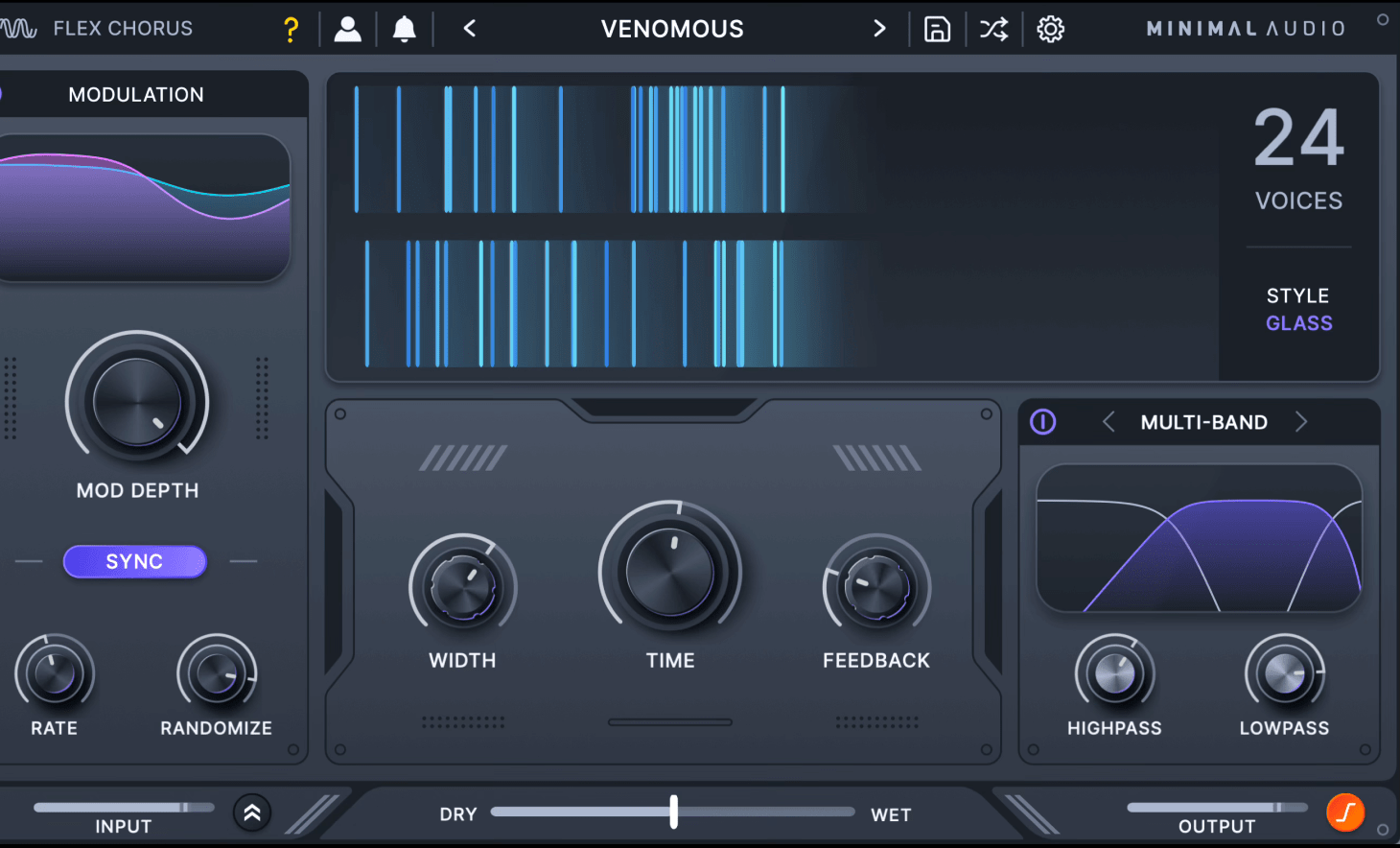Viewport: 1400px width, 848px height.
Task: Open the help question mark icon
Action: tap(292, 29)
